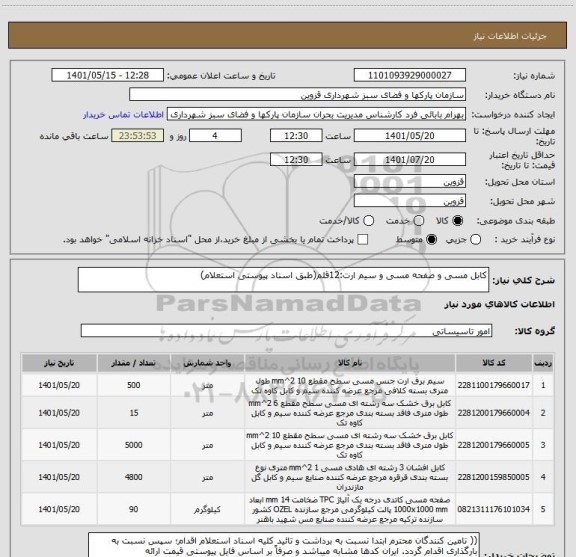This screenshot has width=576, height=557.
Task: Click the تعداد / مقدار column header
Action: tap(134, 363)
